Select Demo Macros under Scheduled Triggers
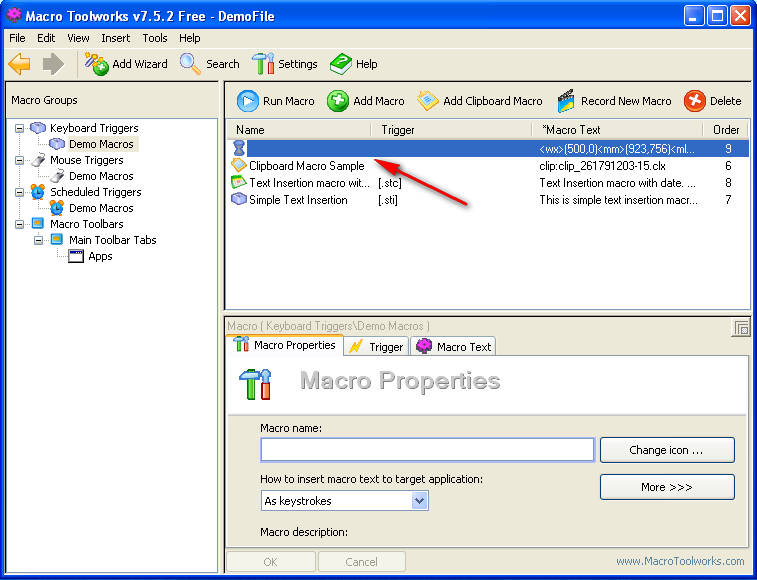 pyautogui.click(x=101, y=208)
